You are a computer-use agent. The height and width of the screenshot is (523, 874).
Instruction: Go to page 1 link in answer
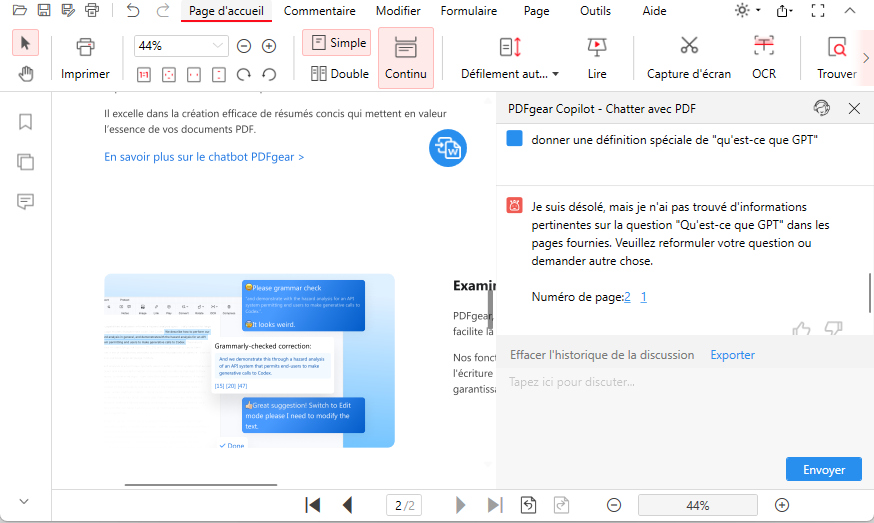[x=643, y=297]
